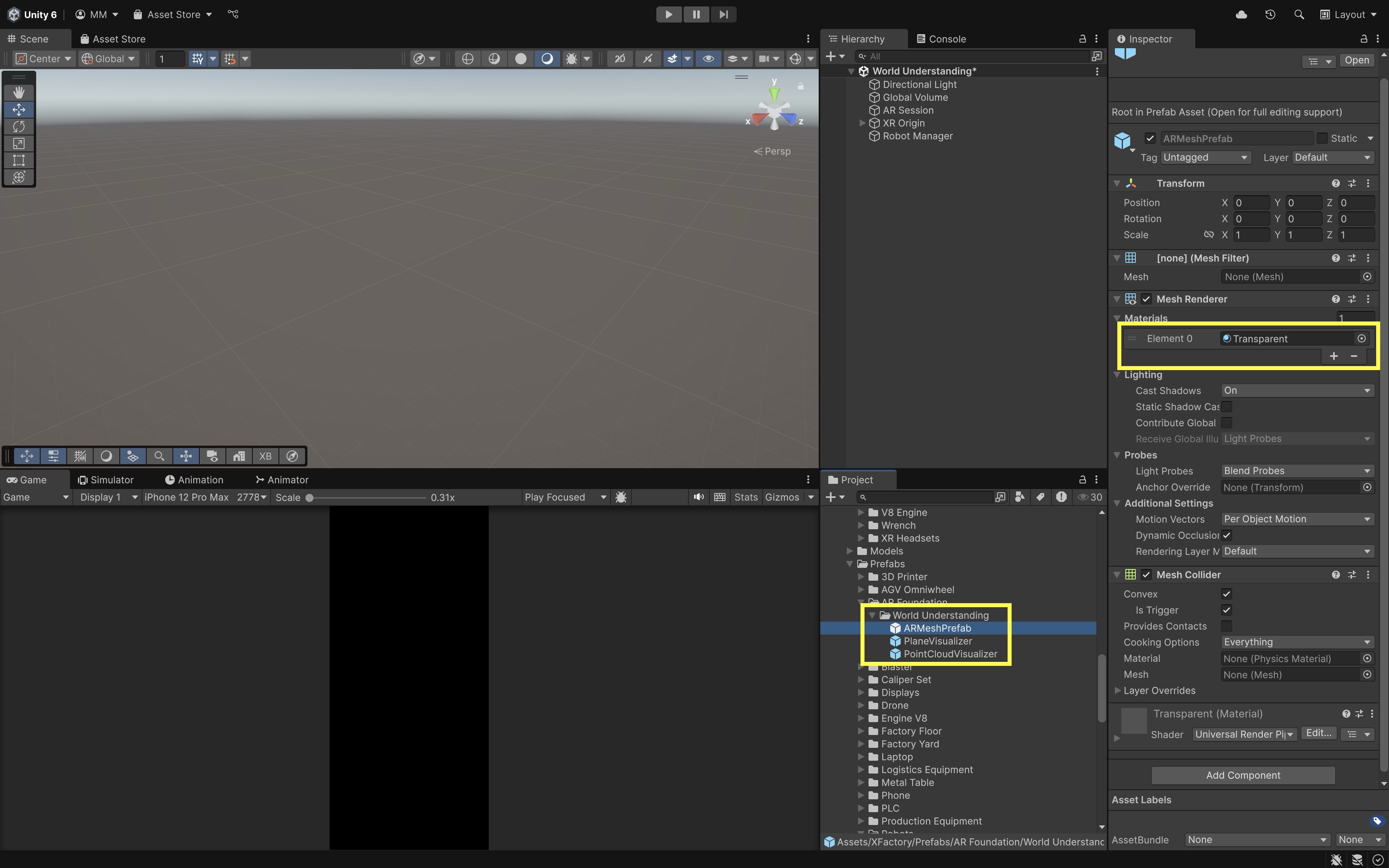
Task: Select the Rotate tool
Action: coord(19,126)
